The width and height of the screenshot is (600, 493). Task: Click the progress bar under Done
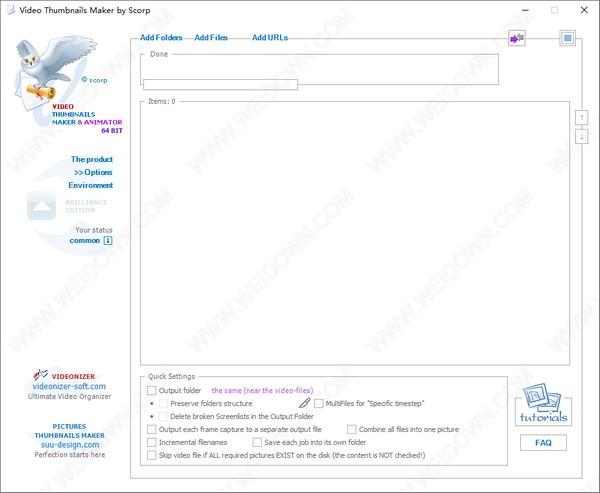220,85
